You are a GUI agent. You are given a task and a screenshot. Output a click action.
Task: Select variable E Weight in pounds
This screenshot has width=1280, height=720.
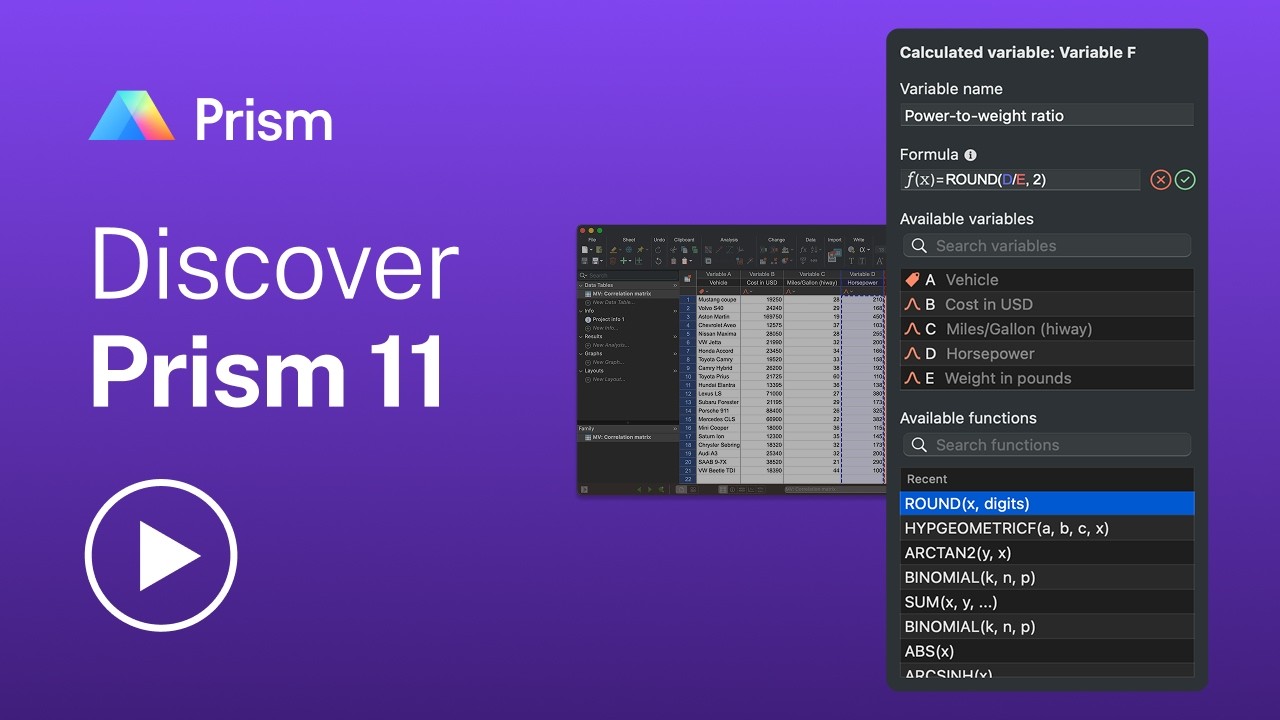(x=1047, y=378)
